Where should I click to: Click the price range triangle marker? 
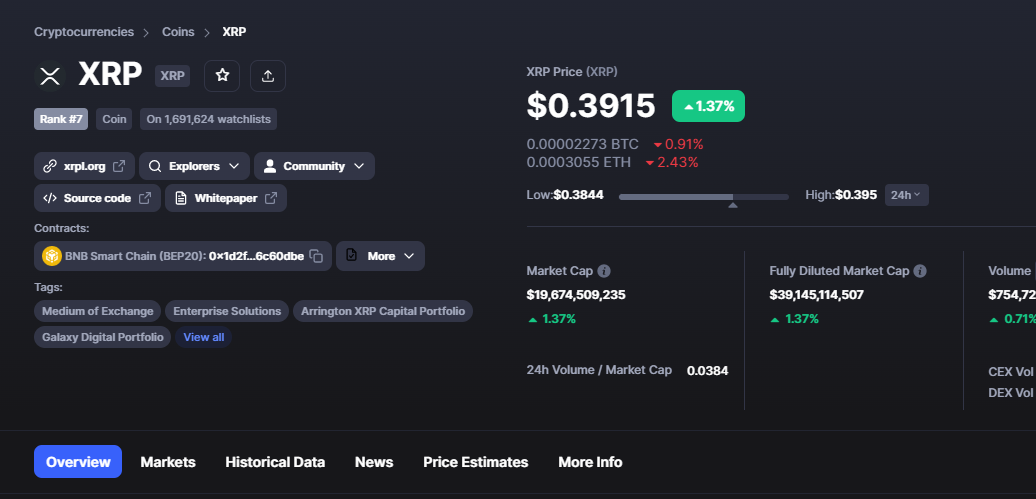point(732,205)
